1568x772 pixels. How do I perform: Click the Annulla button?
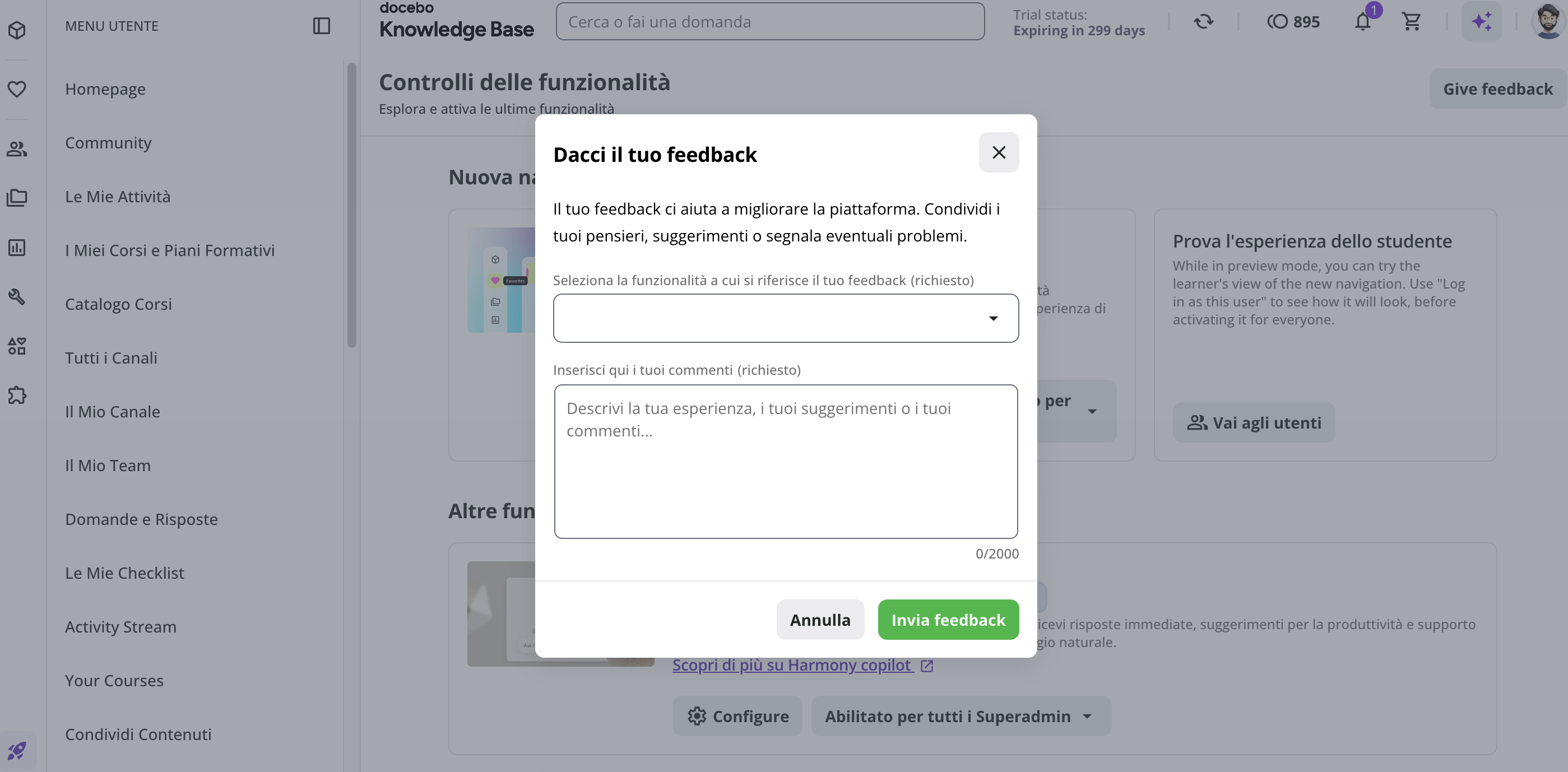point(820,620)
